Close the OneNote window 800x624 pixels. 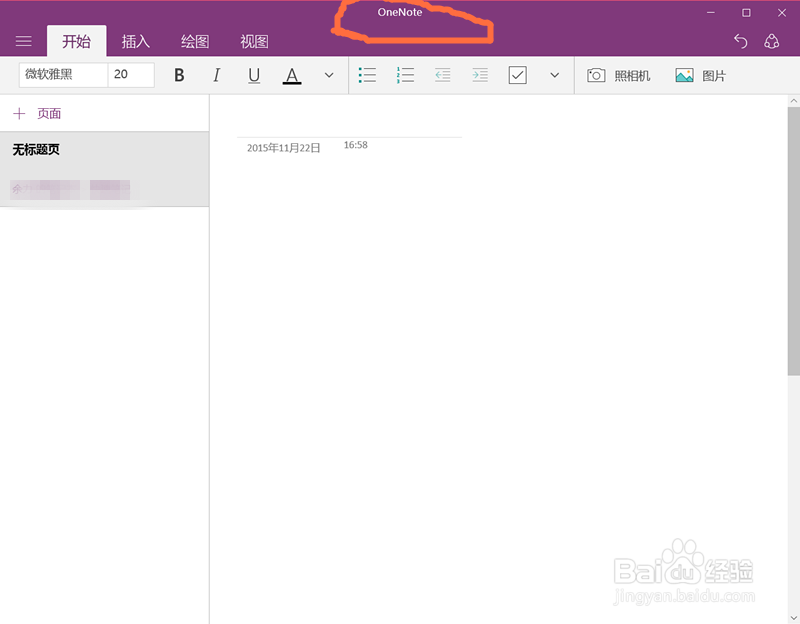(782, 13)
